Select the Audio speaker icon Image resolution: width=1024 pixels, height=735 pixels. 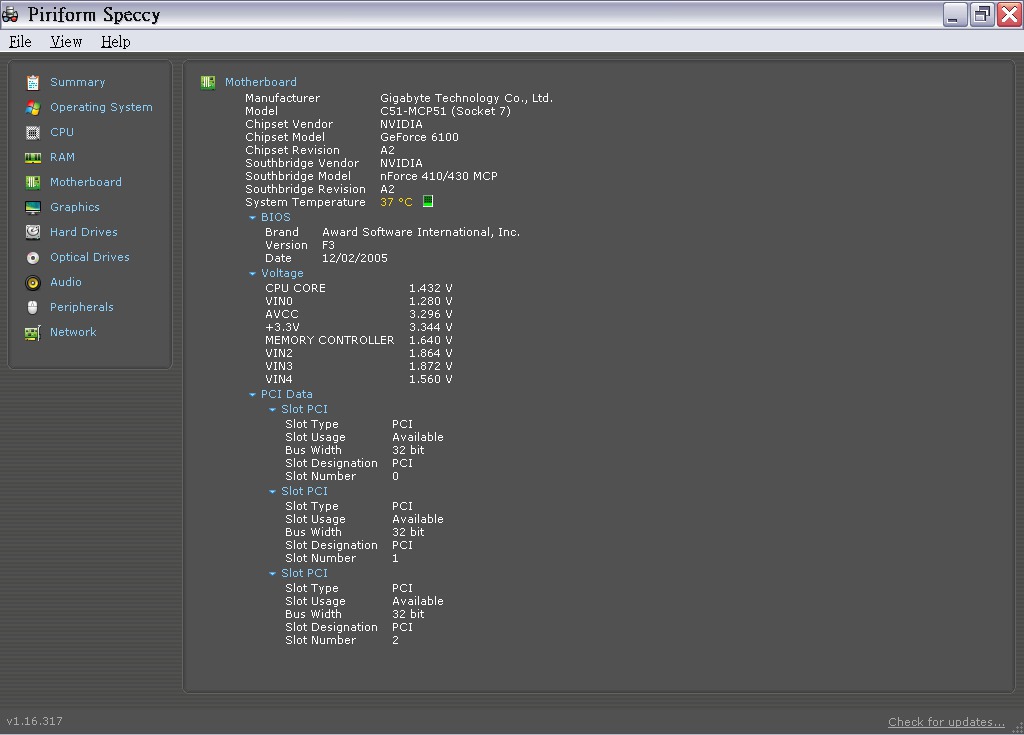[33, 283]
